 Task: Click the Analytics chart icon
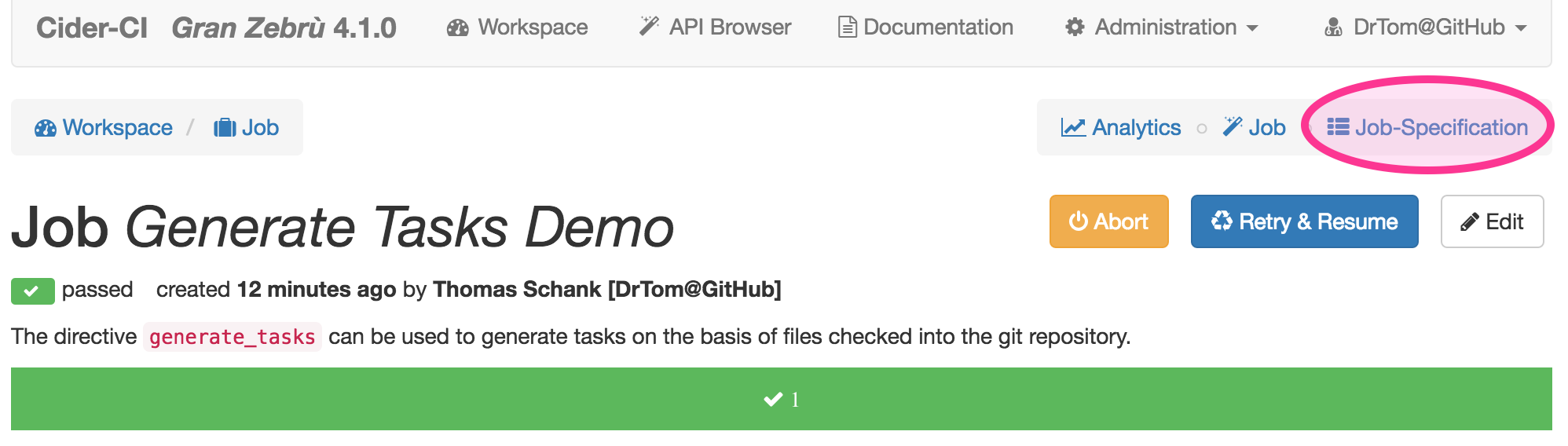tap(1073, 127)
